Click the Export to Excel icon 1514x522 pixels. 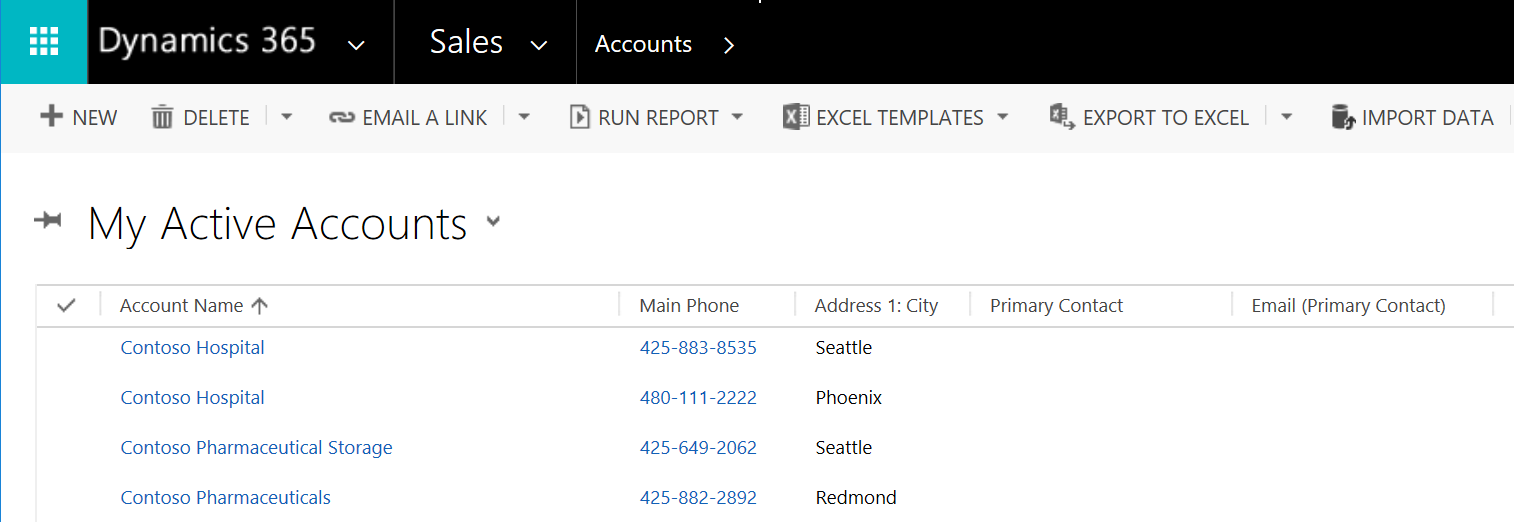click(x=1061, y=118)
